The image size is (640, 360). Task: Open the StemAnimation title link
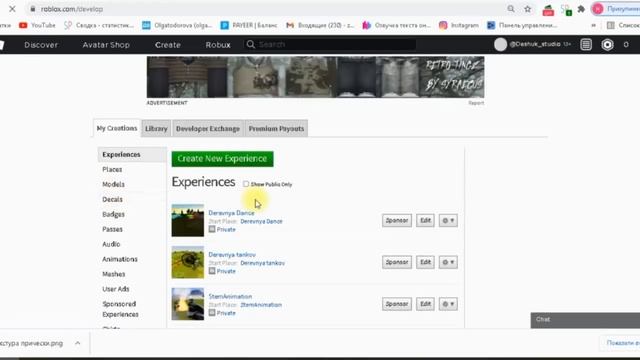230,296
